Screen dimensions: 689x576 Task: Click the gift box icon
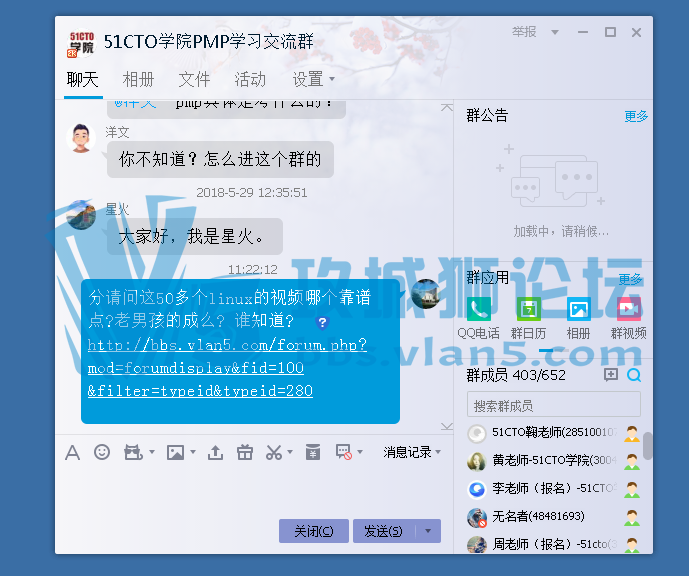pos(245,452)
